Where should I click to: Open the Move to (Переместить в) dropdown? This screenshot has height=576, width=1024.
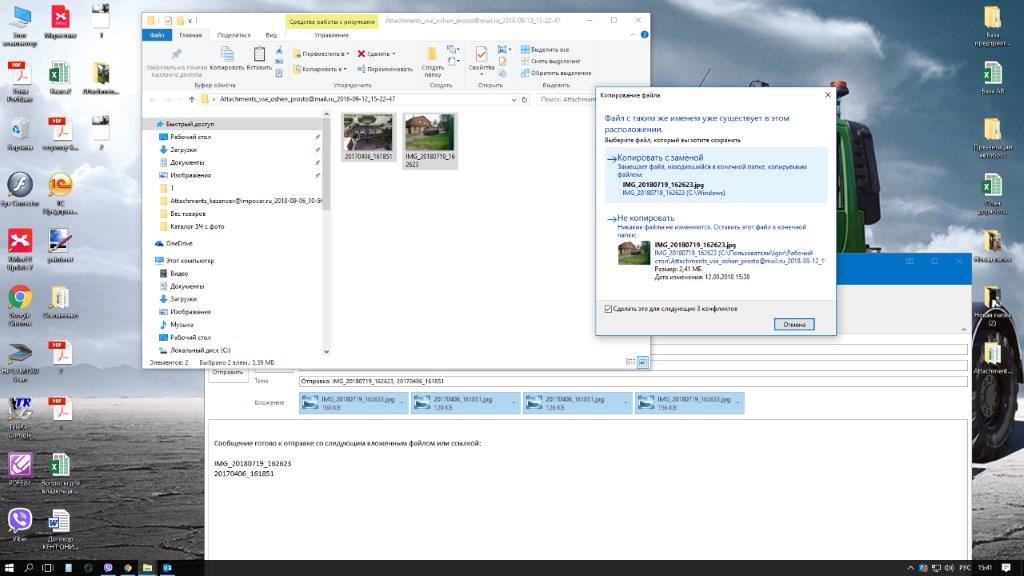321,54
